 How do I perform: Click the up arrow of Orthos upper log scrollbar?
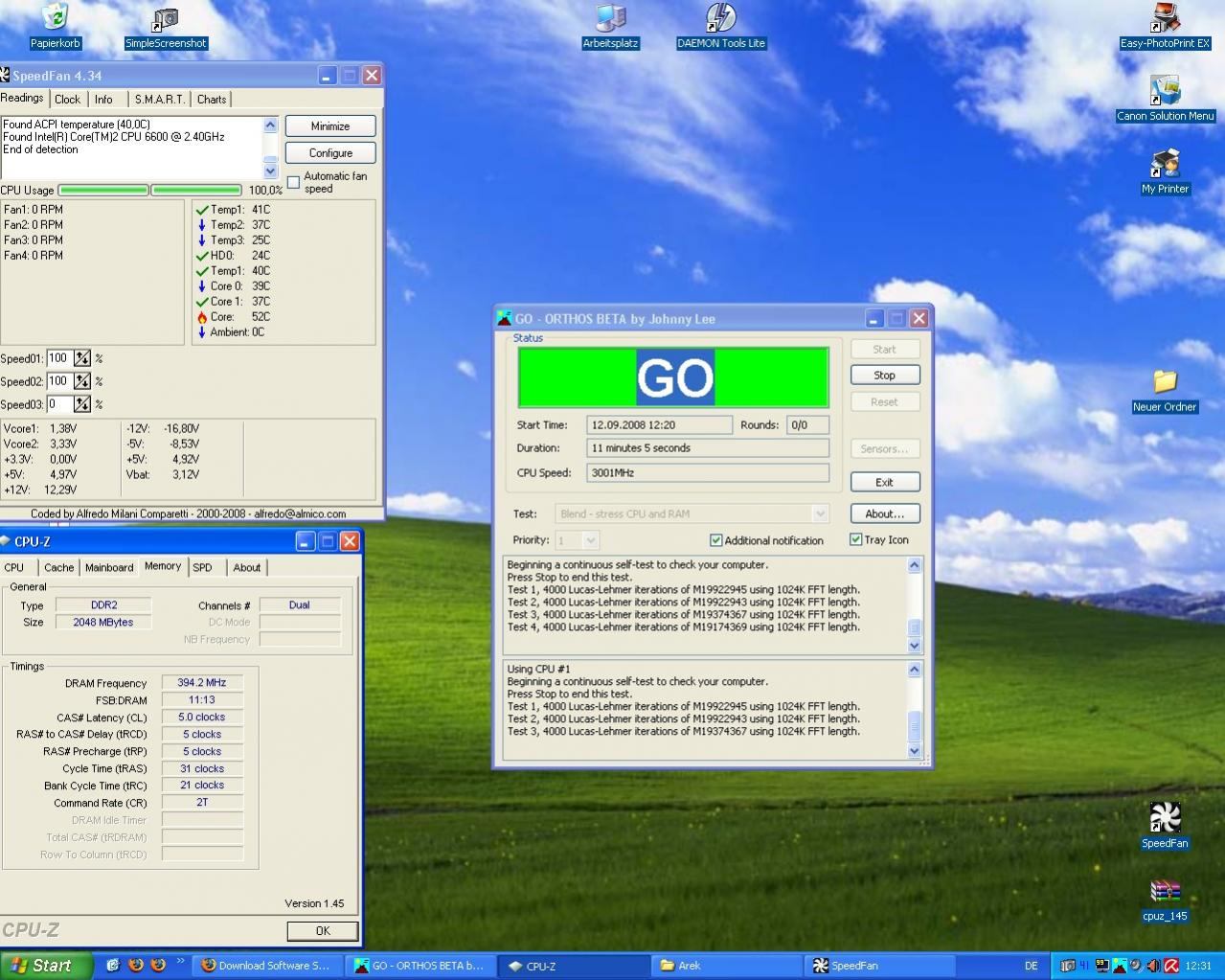click(x=914, y=565)
